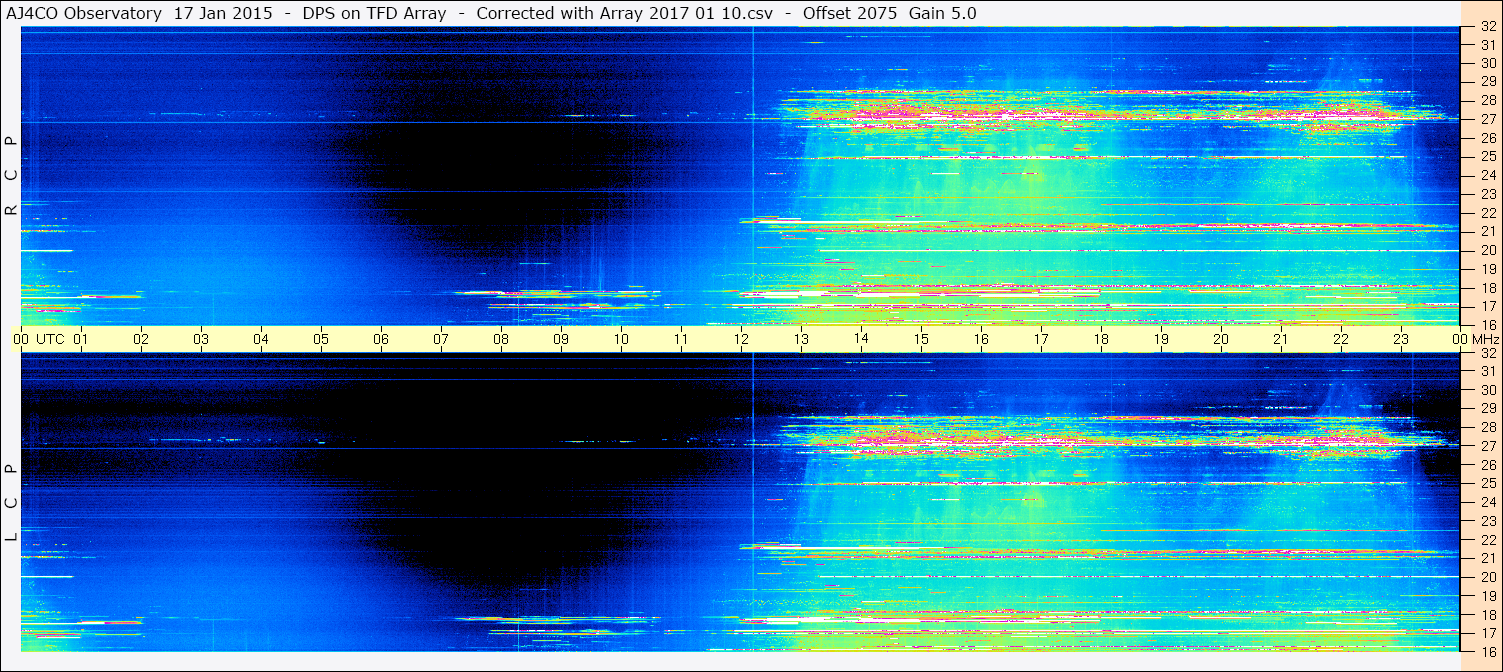Pick 20 on the LCP frequency scale
This screenshot has height=672, width=1503.
[1488, 577]
